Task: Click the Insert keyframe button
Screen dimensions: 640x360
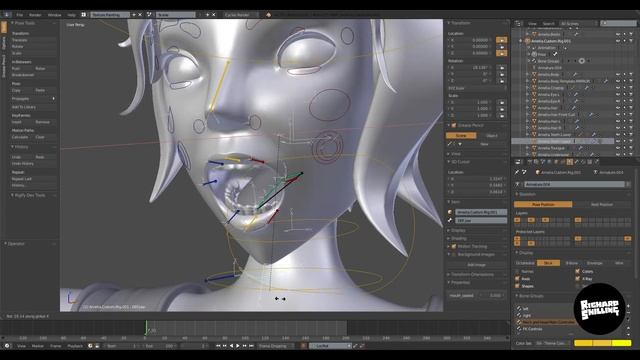Action: (21, 122)
